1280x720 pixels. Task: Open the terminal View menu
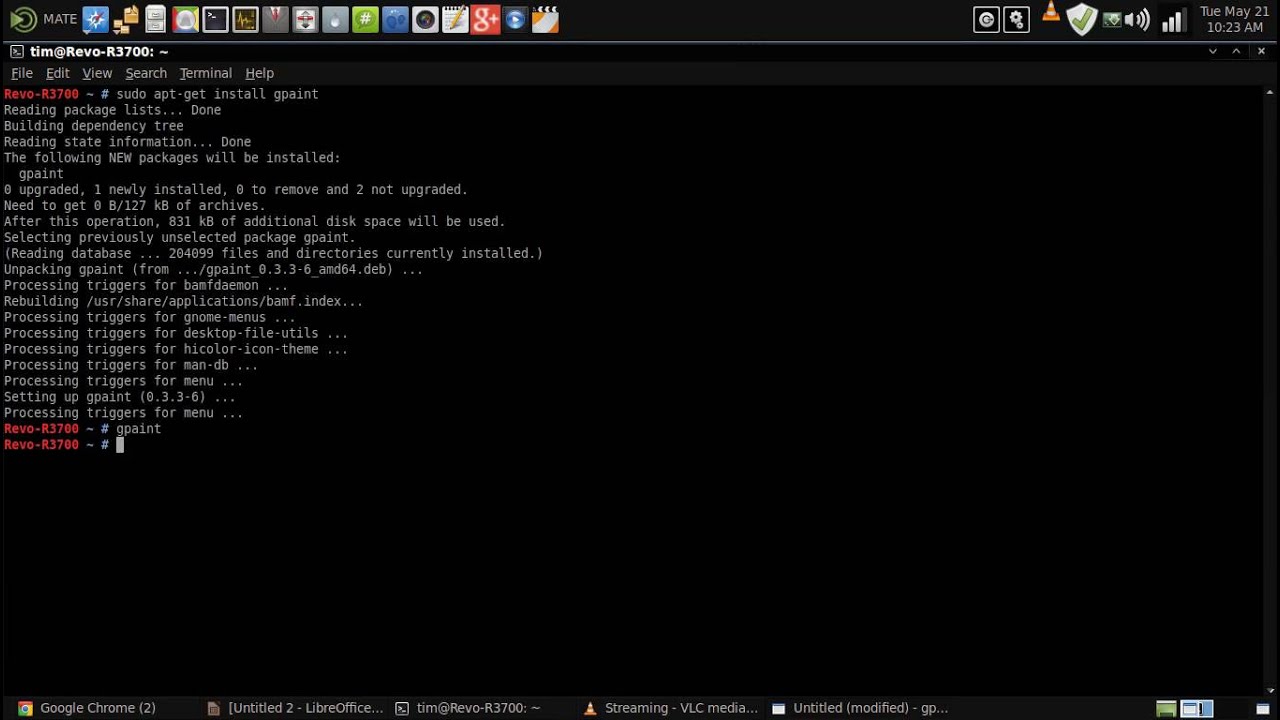(x=97, y=73)
